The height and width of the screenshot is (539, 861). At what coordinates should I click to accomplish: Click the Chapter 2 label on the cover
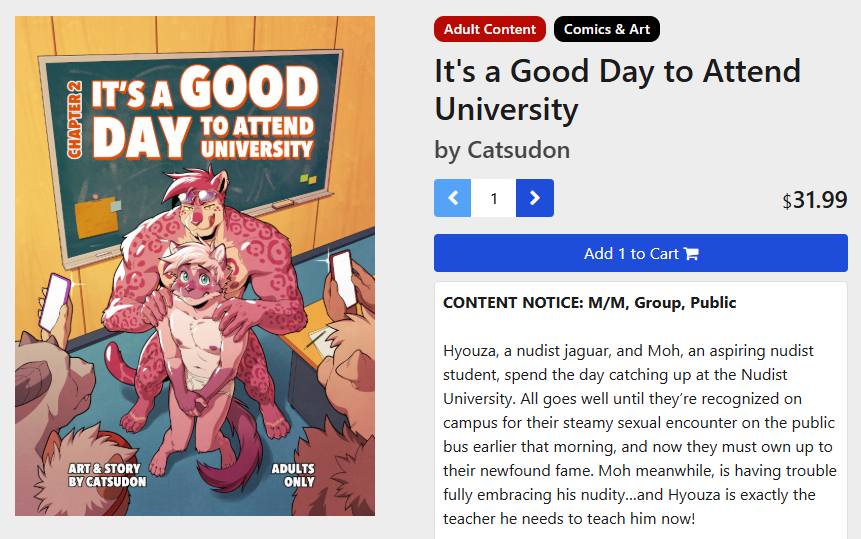click(x=74, y=118)
